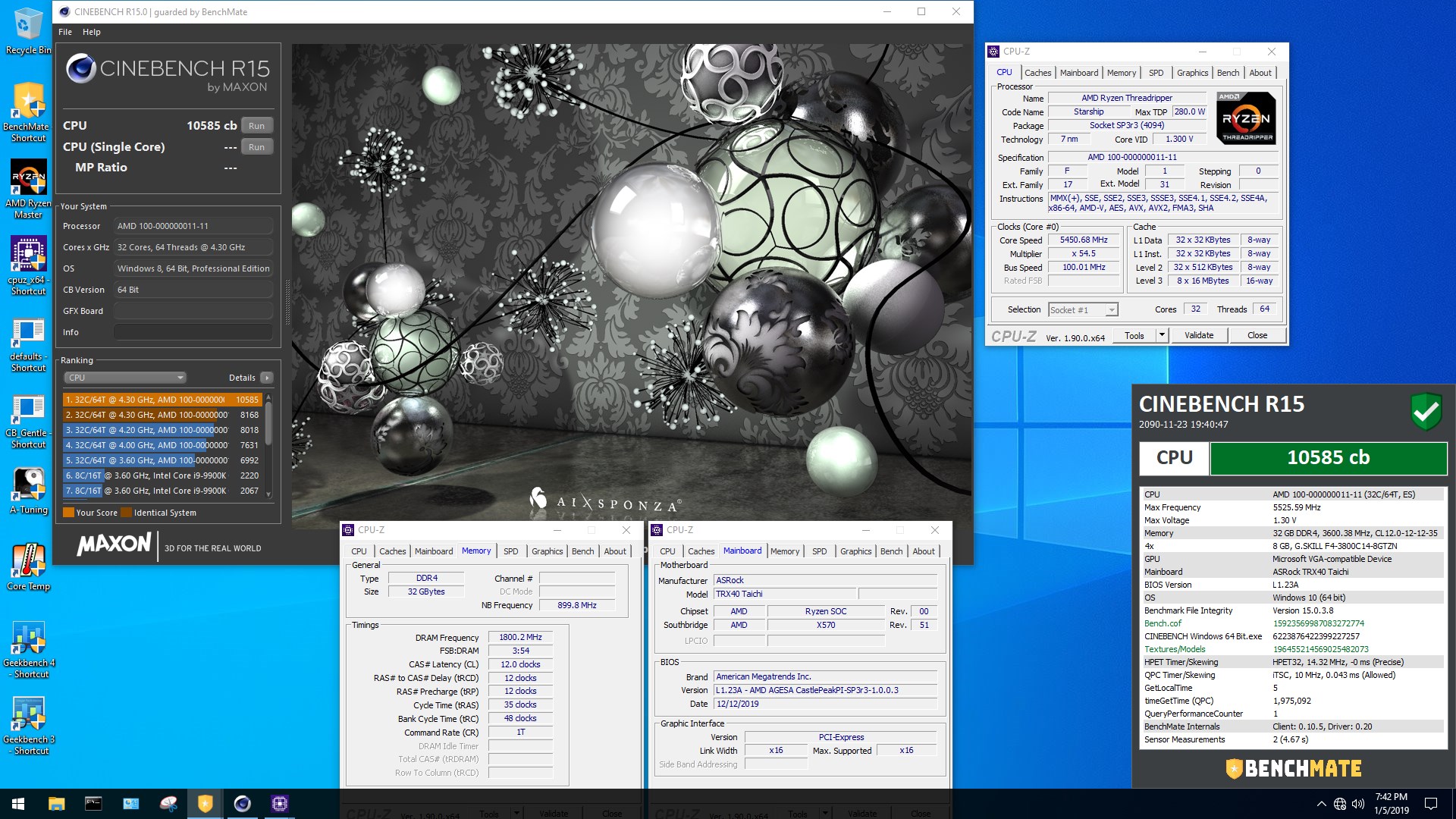Image resolution: width=1456 pixels, height=819 pixels.
Task: Open the Cinebench Help menu
Action: point(92,32)
